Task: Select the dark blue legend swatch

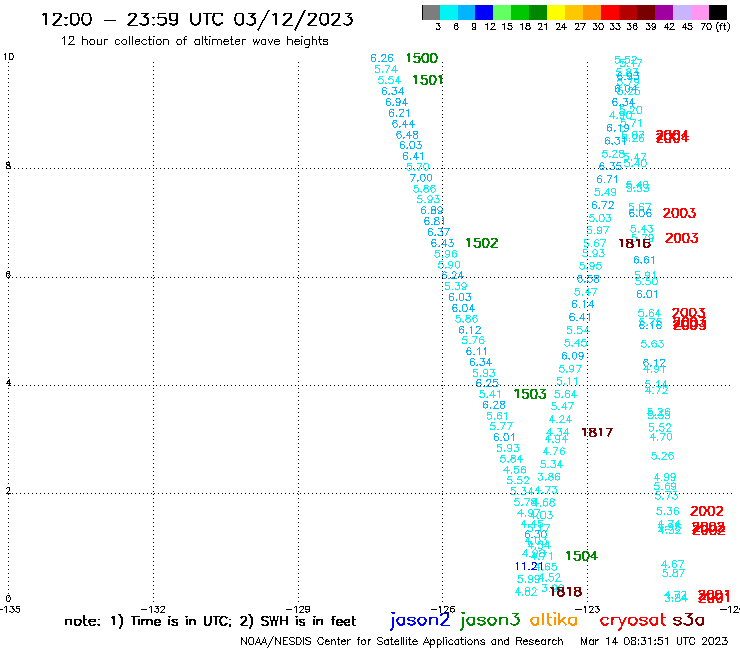Action: coord(484,12)
